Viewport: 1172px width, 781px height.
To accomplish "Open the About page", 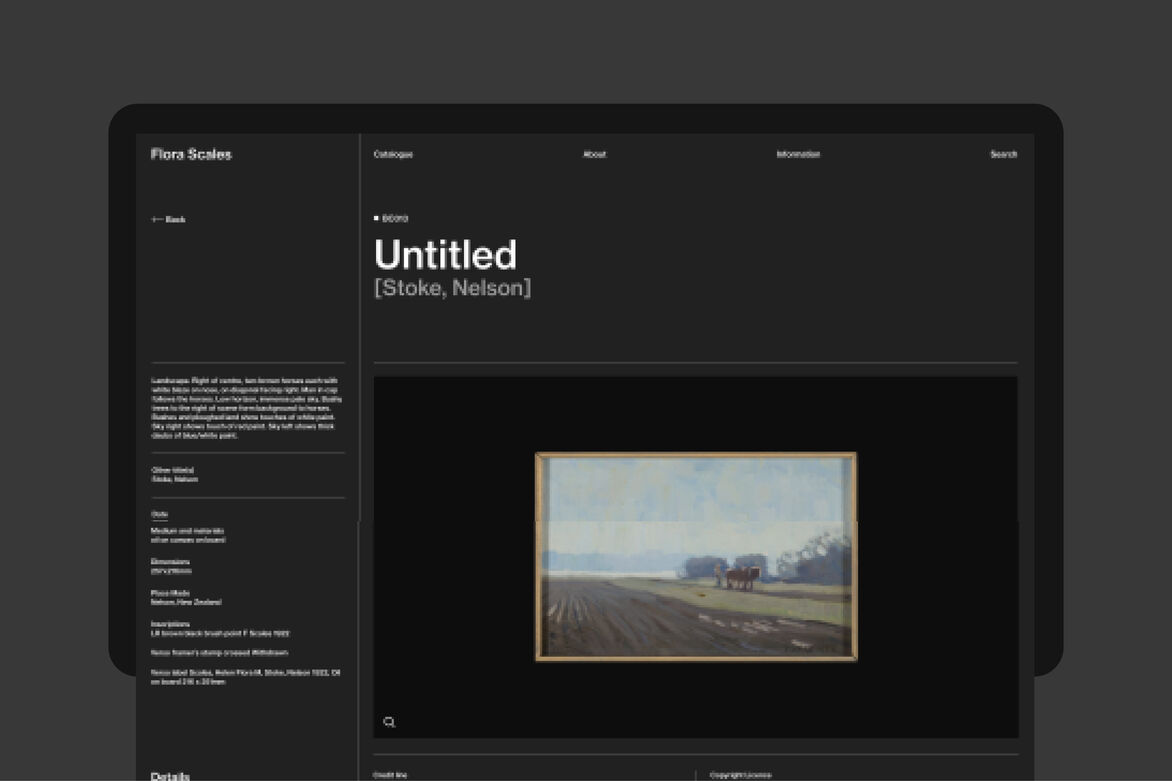I will click(594, 154).
